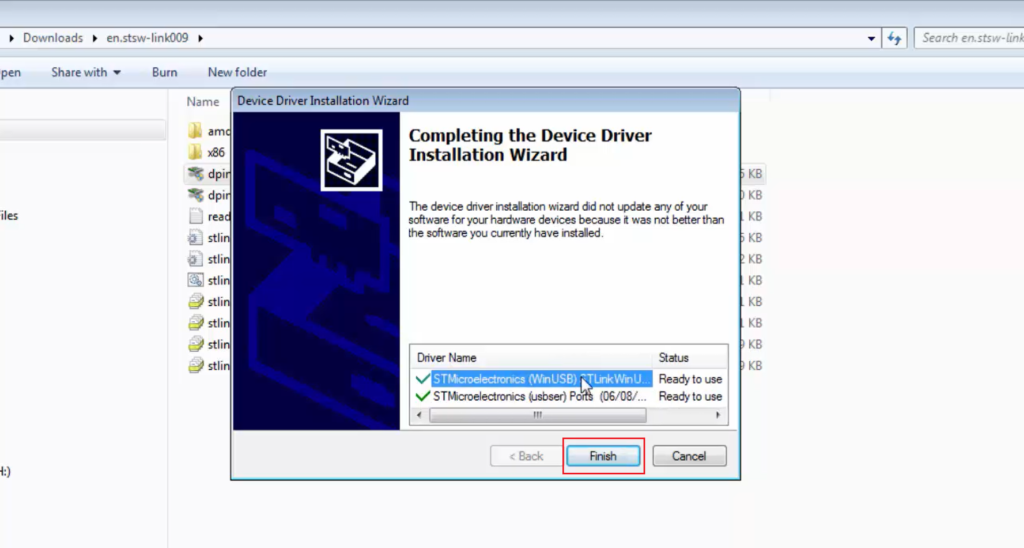Select the readme text file icon
The width and height of the screenshot is (1024, 548).
coord(195,216)
